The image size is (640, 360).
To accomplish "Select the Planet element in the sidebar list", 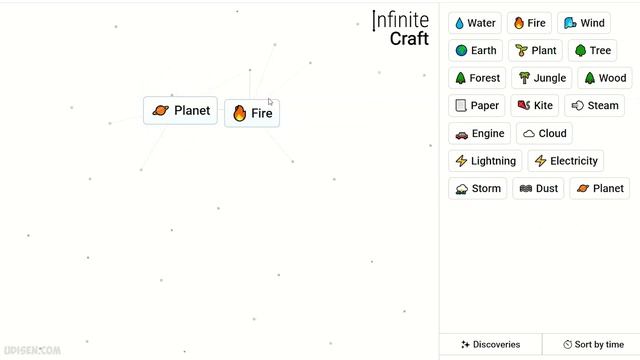I will click(x=600, y=189).
